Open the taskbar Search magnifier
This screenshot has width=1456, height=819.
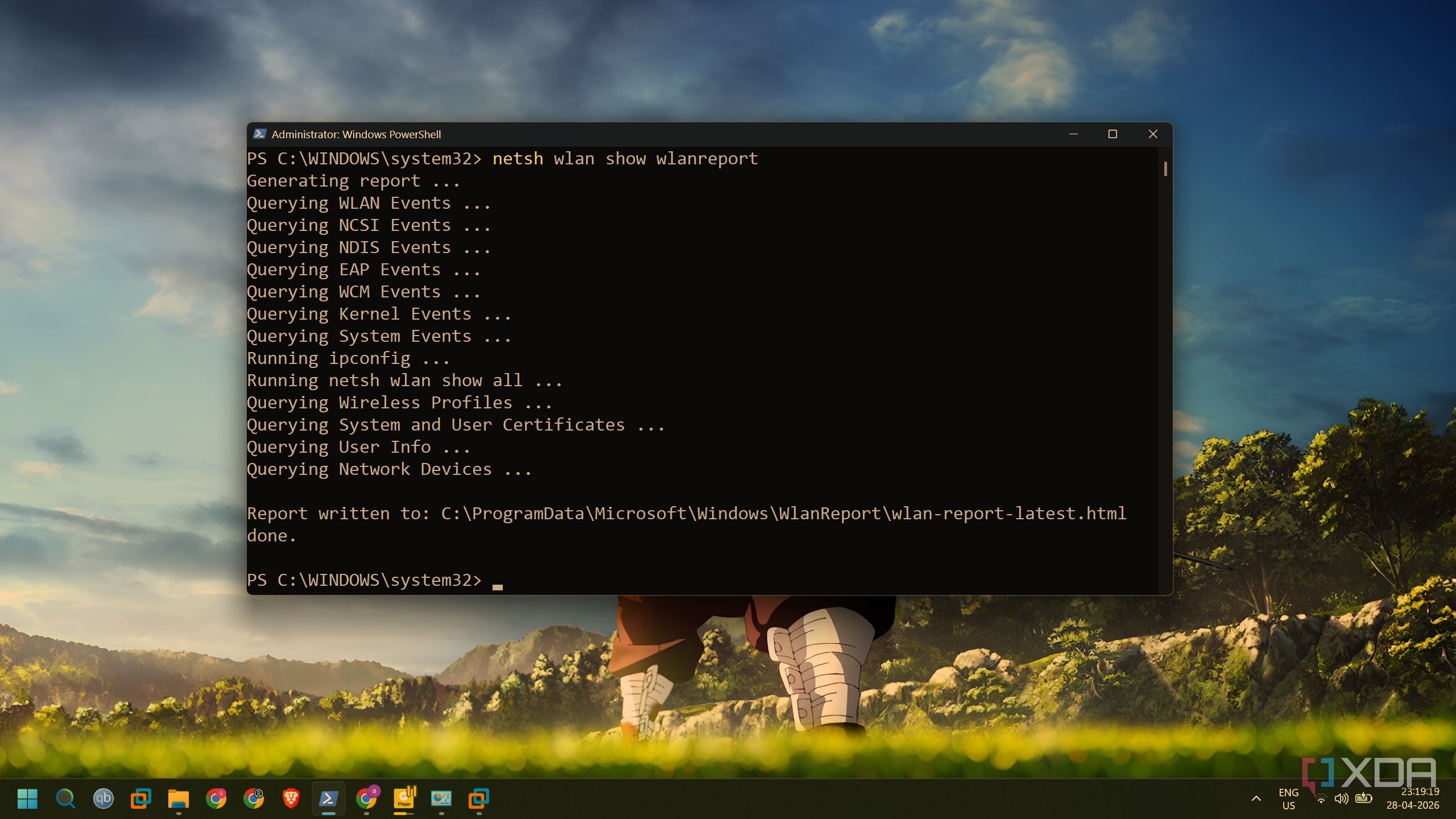[65, 799]
